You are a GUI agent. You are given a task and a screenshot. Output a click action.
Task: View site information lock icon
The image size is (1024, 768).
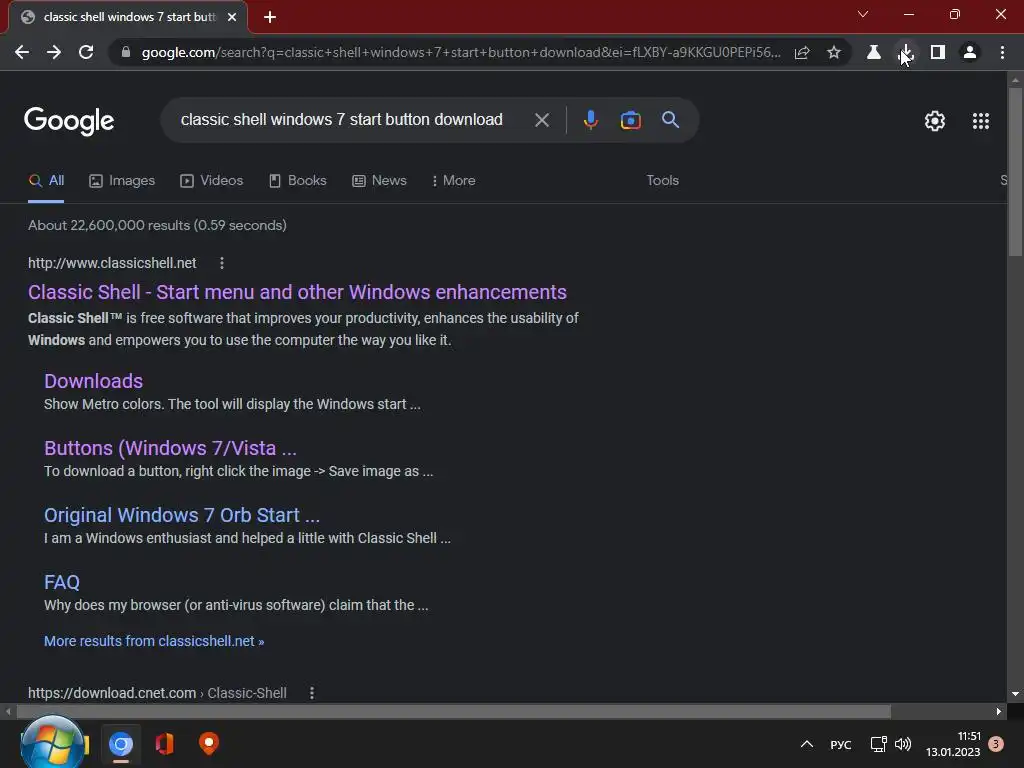click(126, 52)
